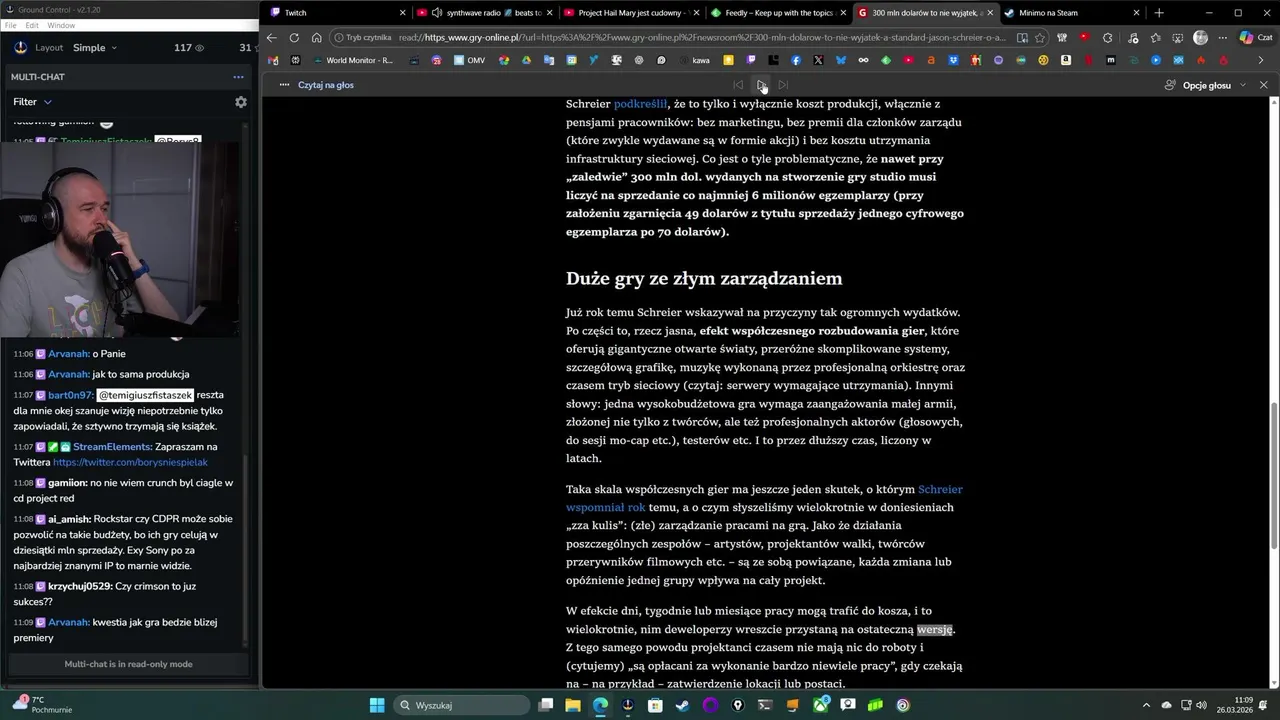Click username krzychuj0529 in chat
Viewport: 1280px width, 720px height.
pyautogui.click(x=80, y=586)
